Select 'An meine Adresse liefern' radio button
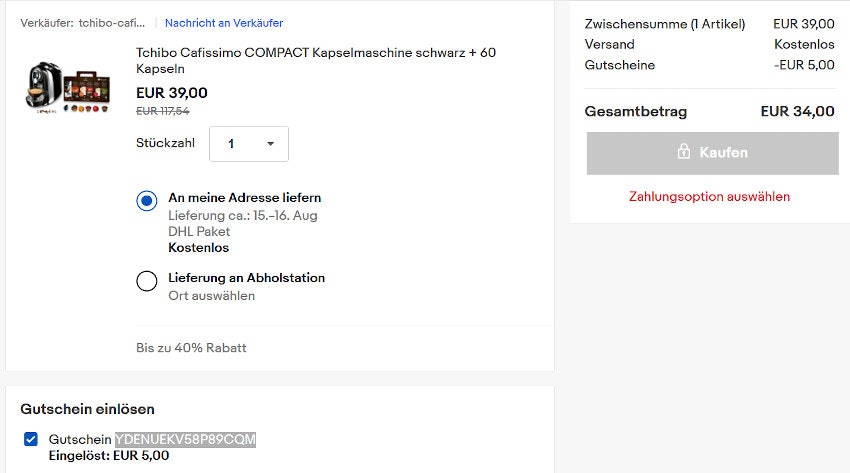The image size is (850, 473). coord(147,200)
